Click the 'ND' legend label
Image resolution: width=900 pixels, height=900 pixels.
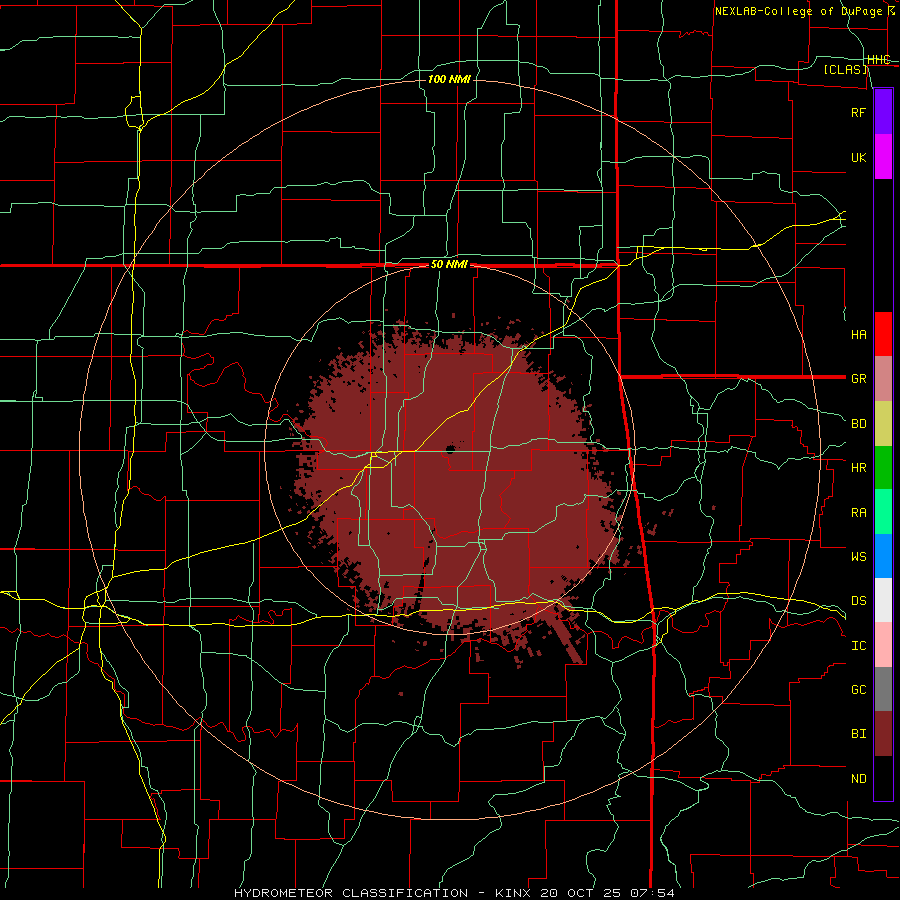pyautogui.click(x=858, y=779)
